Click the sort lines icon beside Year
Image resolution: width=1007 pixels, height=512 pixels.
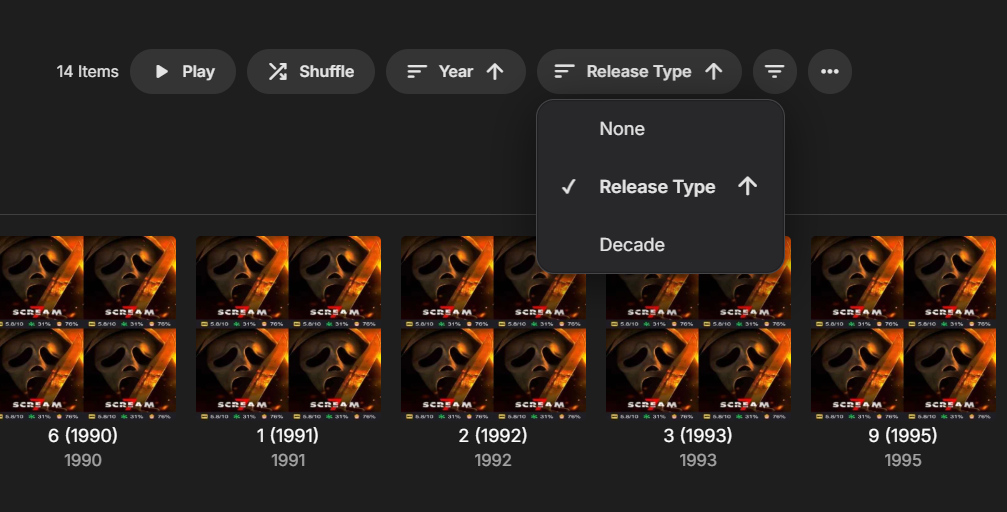point(417,72)
